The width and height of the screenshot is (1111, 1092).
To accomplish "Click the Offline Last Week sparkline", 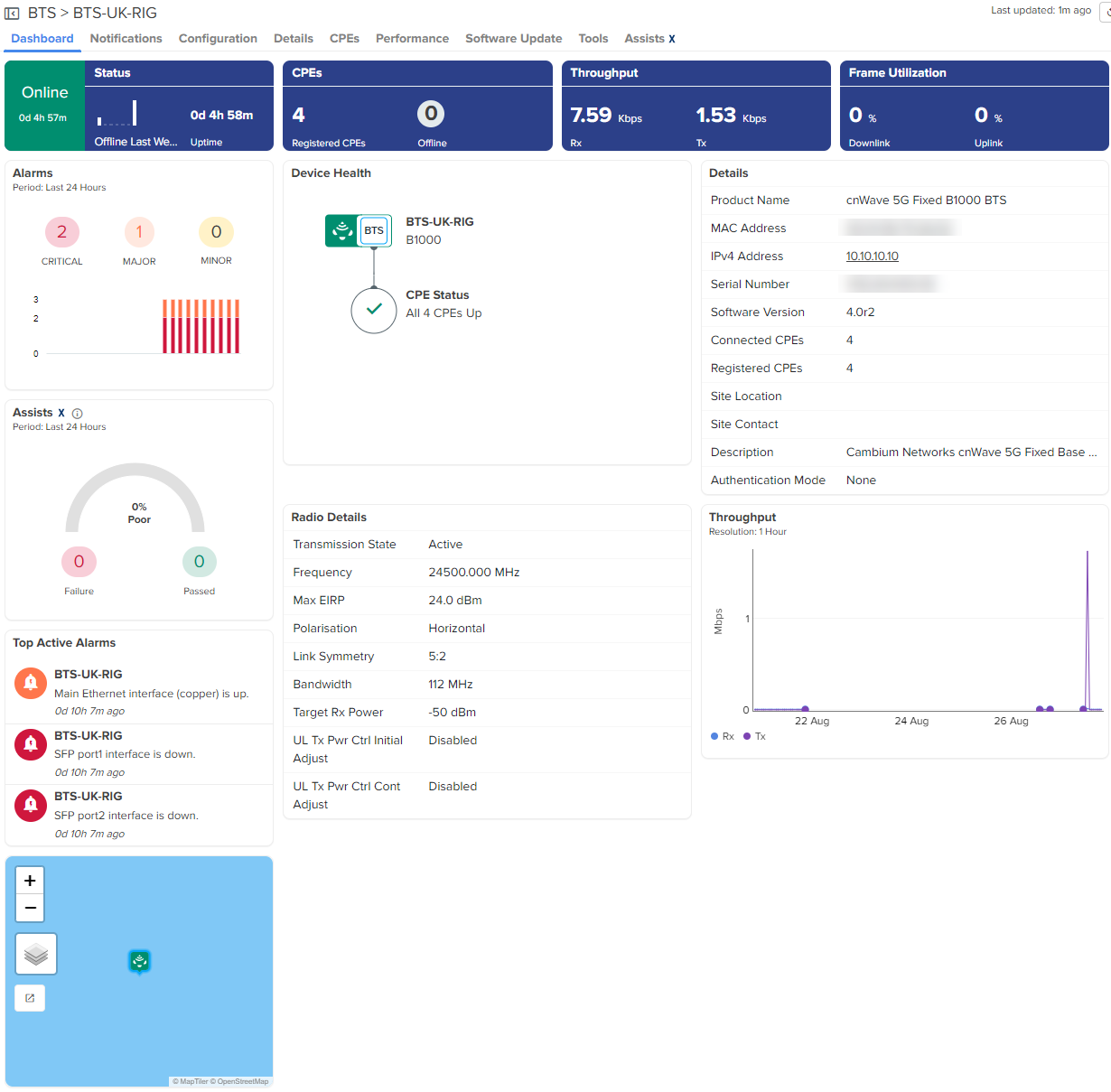I will (117, 113).
